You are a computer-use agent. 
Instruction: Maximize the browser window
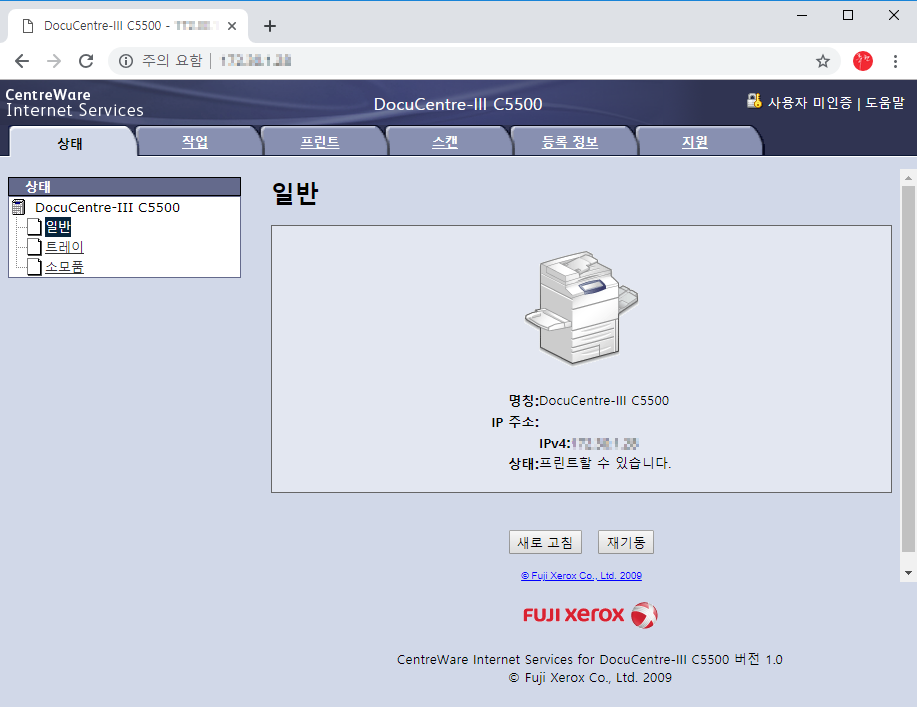click(x=848, y=15)
